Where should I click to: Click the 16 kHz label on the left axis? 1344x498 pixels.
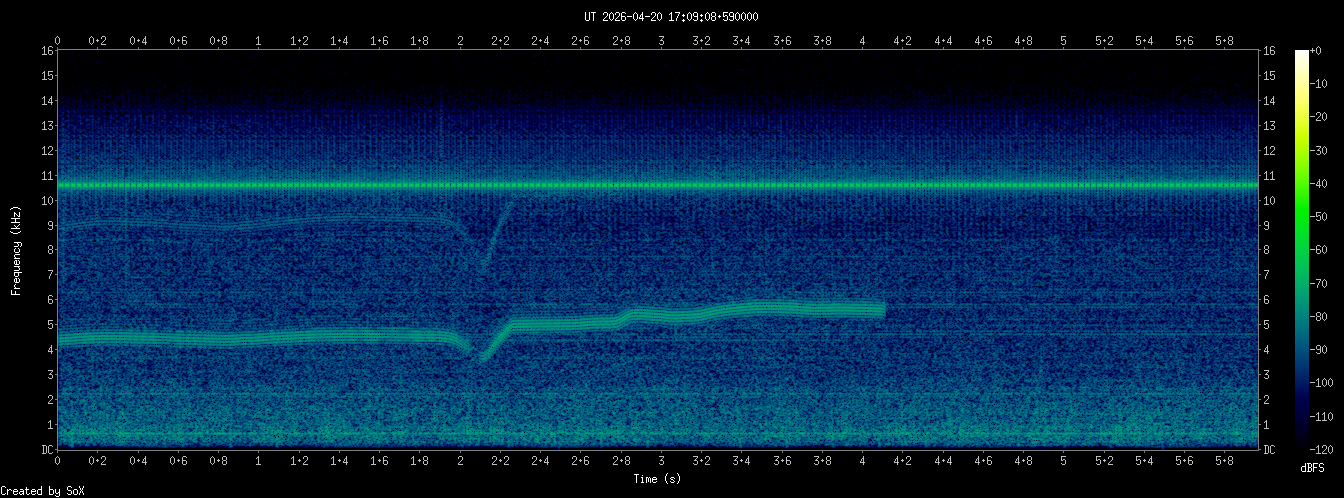[47, 51]
